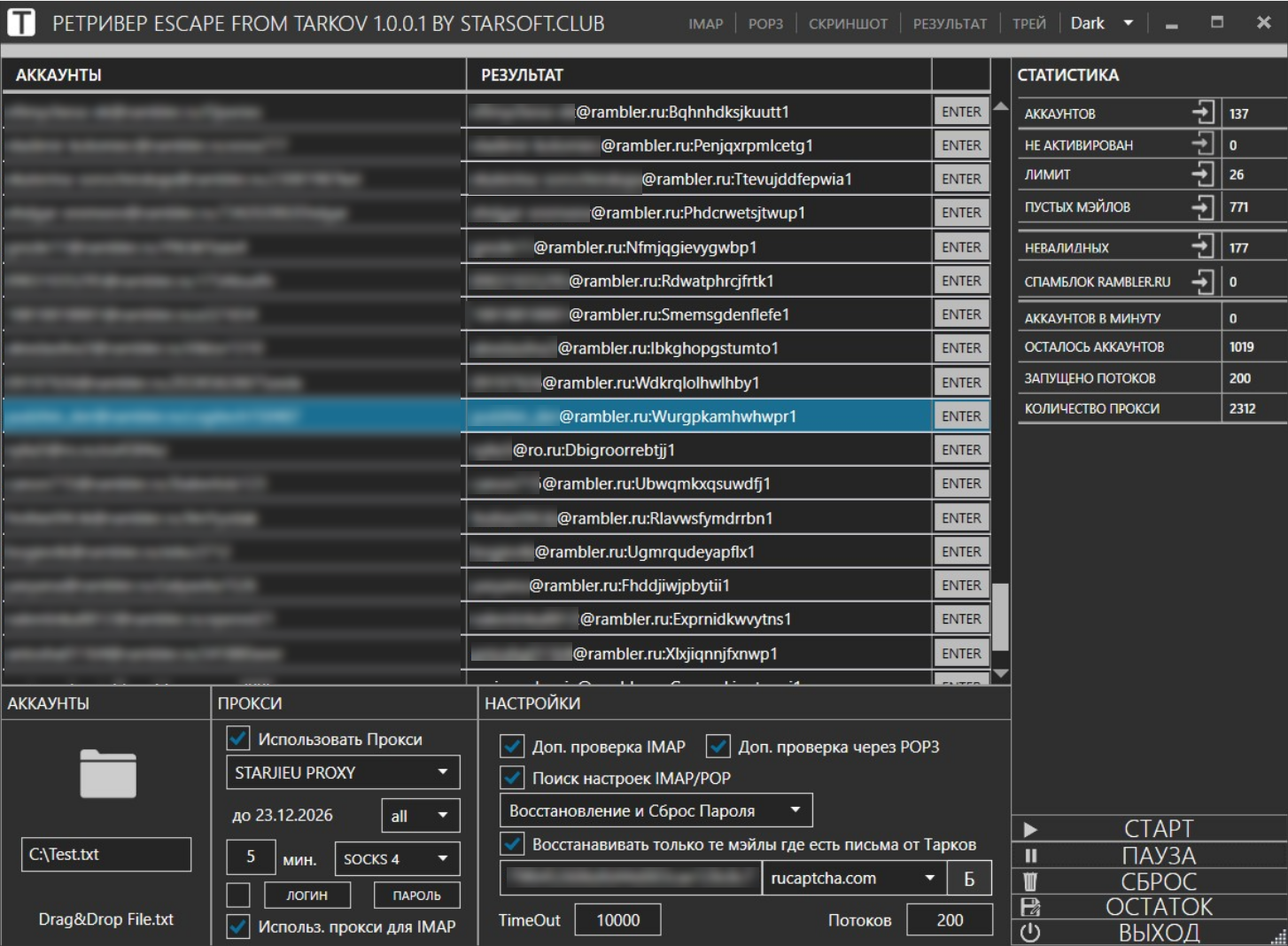Select the ТРЕЙ item in top bar
This screenshot has width=1288, height=946.
point(1028,24)
